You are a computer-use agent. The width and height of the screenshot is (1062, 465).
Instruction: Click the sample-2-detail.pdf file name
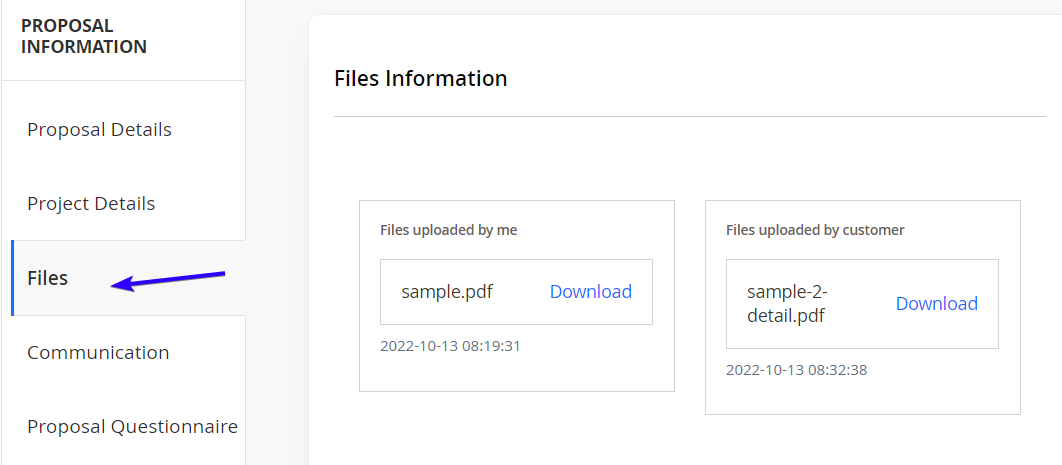(x=788, y=304)
